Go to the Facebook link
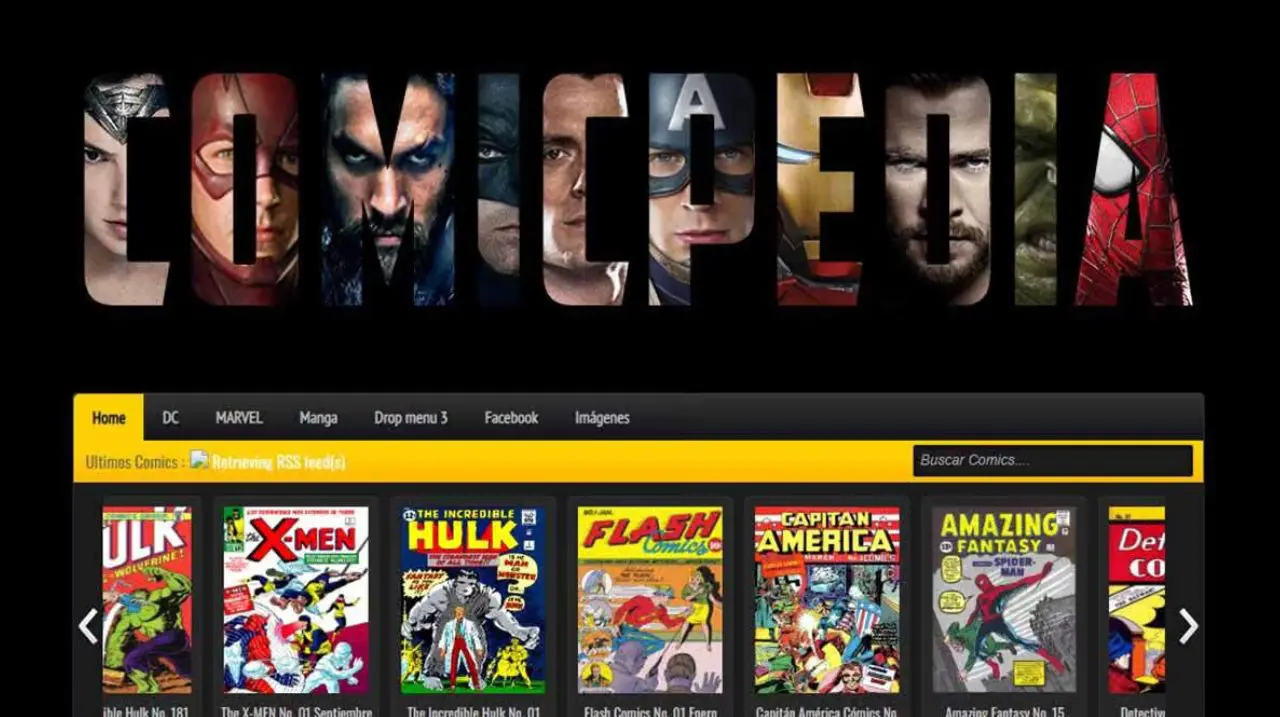This screenshot has height=717, width=1280. tap(511, 418)
